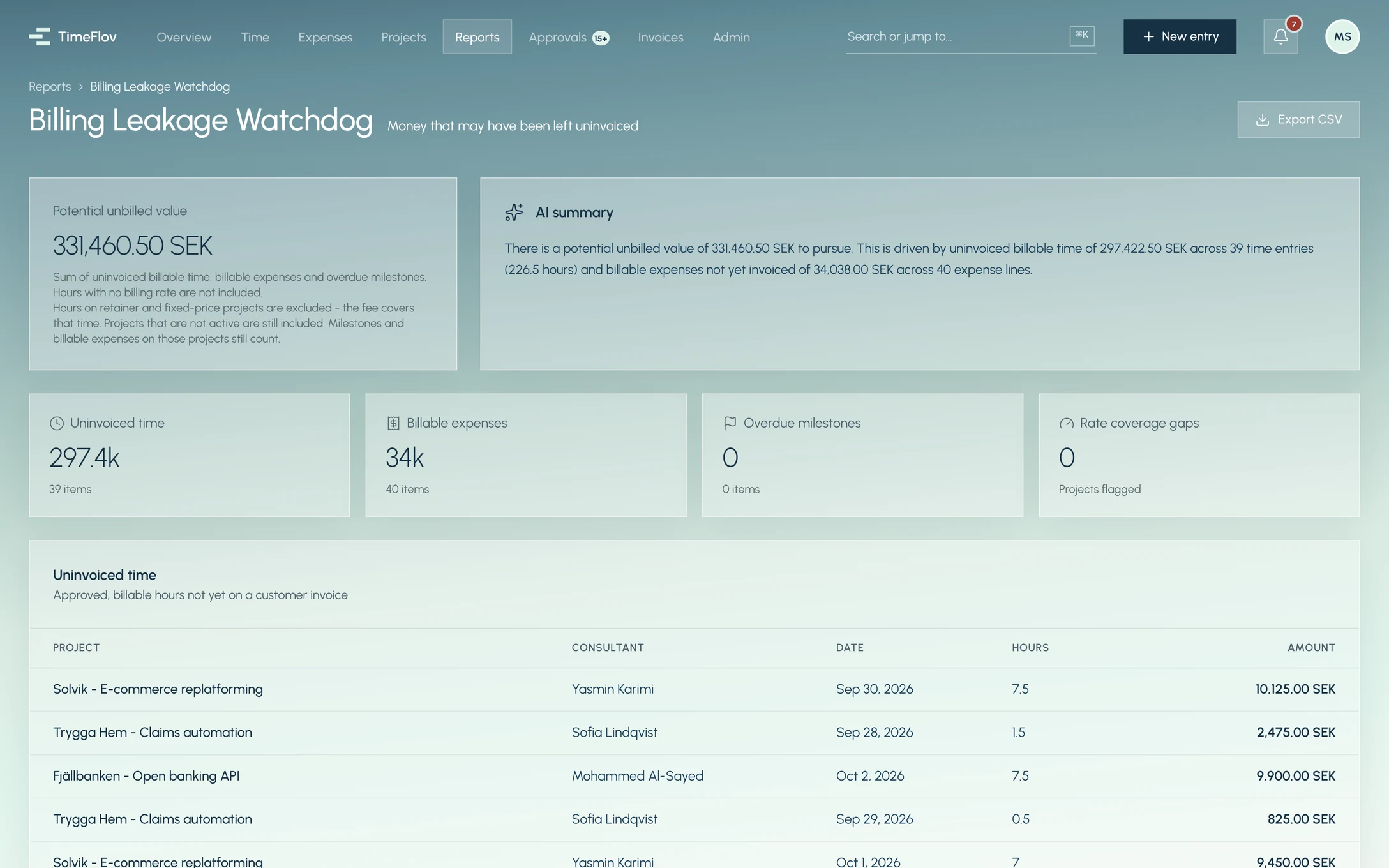Click the Projects flagged label
The height and width of the screenshot is (868, 1389).
point(1100,490)
